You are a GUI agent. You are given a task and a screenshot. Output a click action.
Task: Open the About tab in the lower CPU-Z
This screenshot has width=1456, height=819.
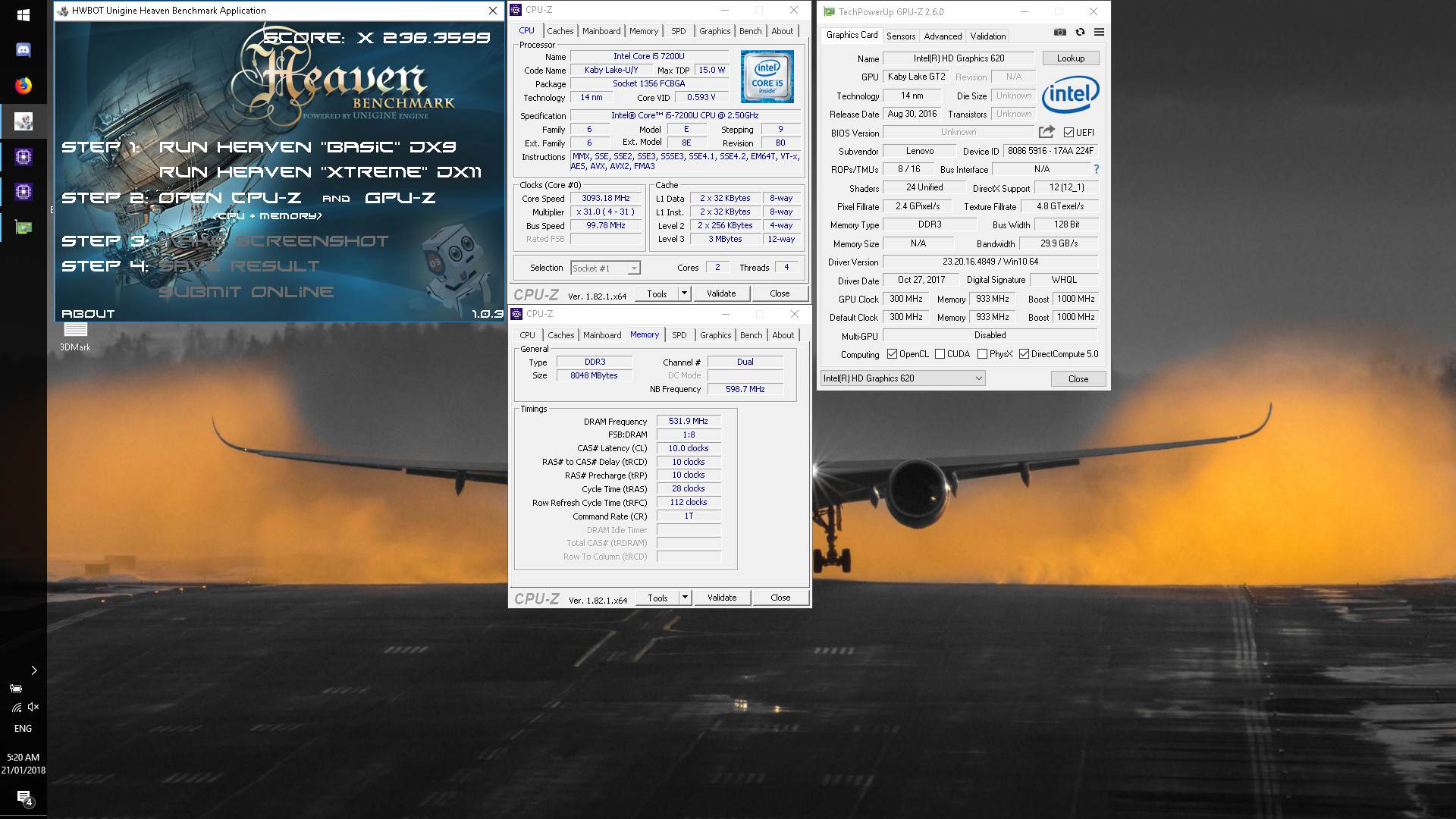click(783, 335)
